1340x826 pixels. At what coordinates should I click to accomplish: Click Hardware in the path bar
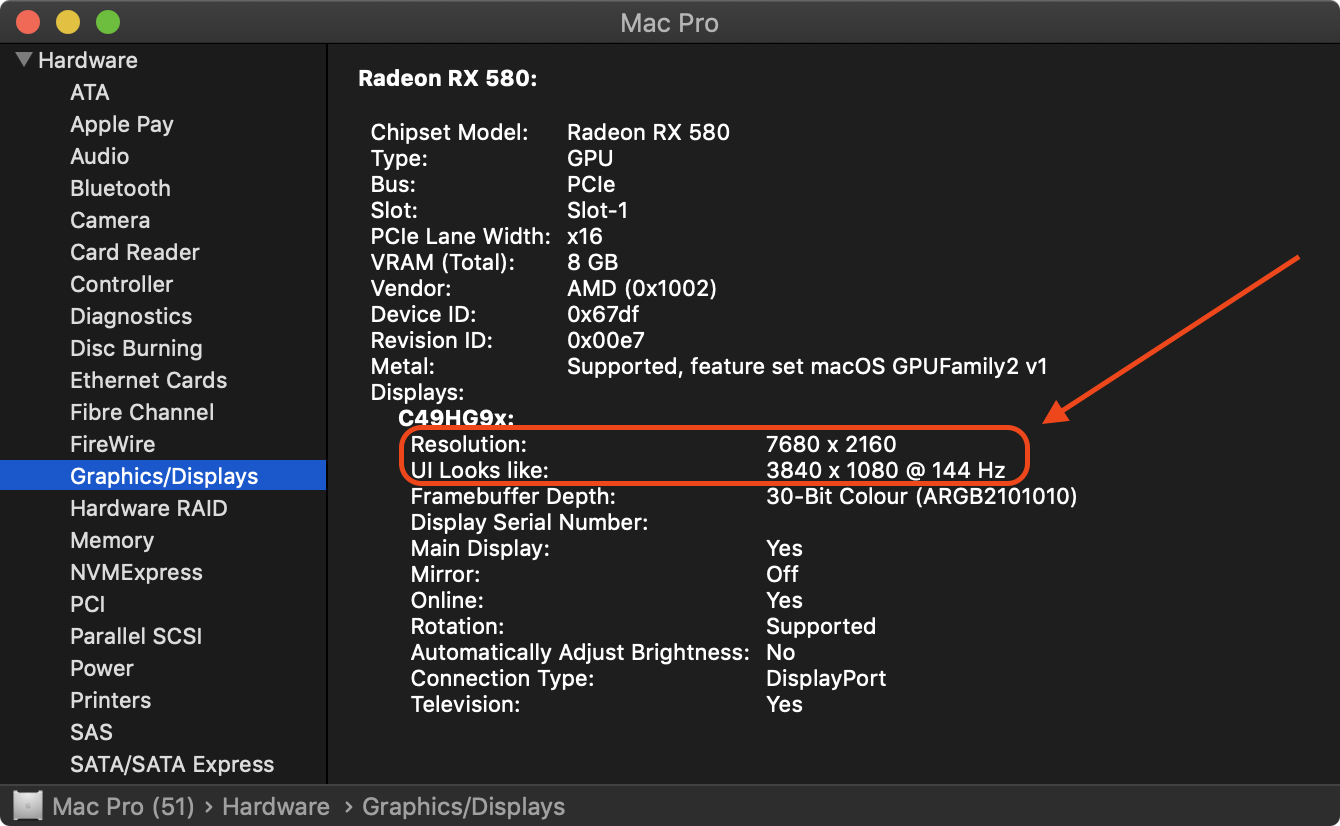(x=276, y=806)
